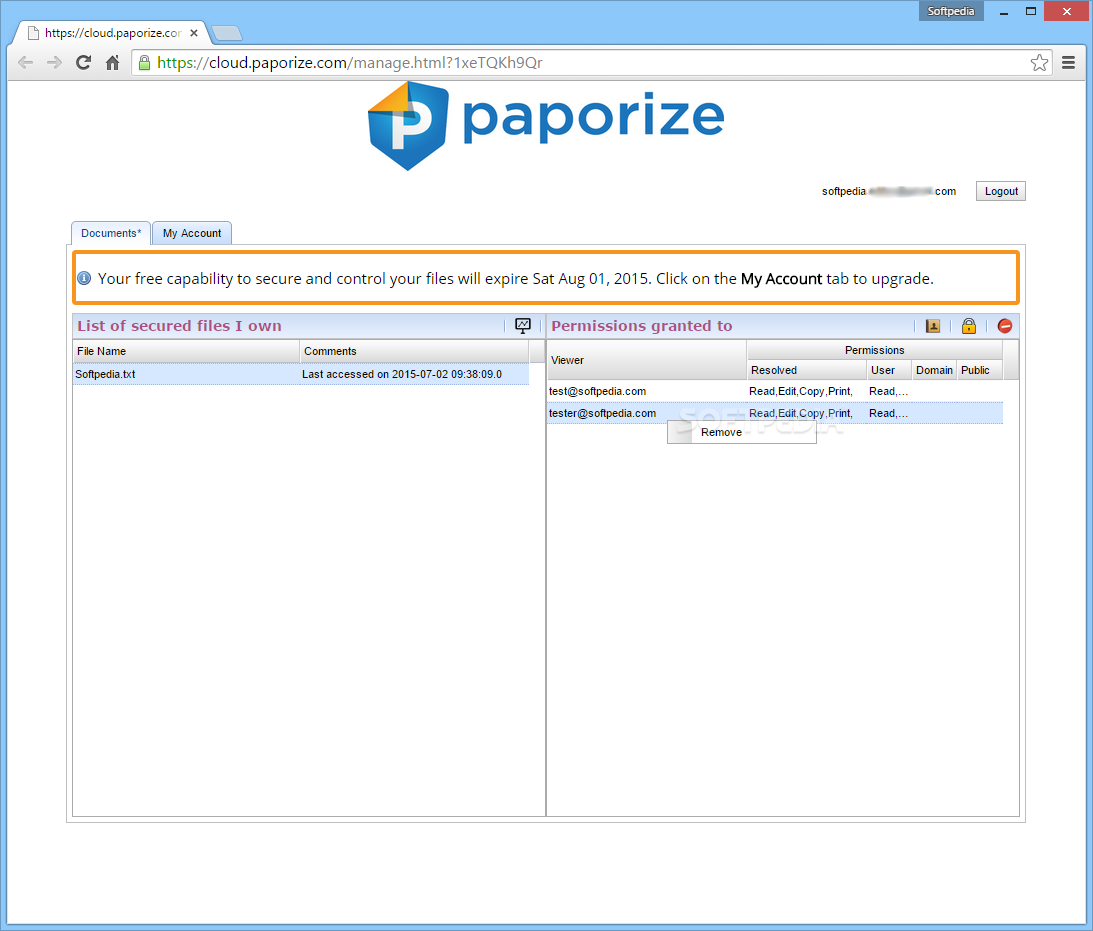
Task: Open the Chrome hamburger menu
Action: click(1068, 63)
